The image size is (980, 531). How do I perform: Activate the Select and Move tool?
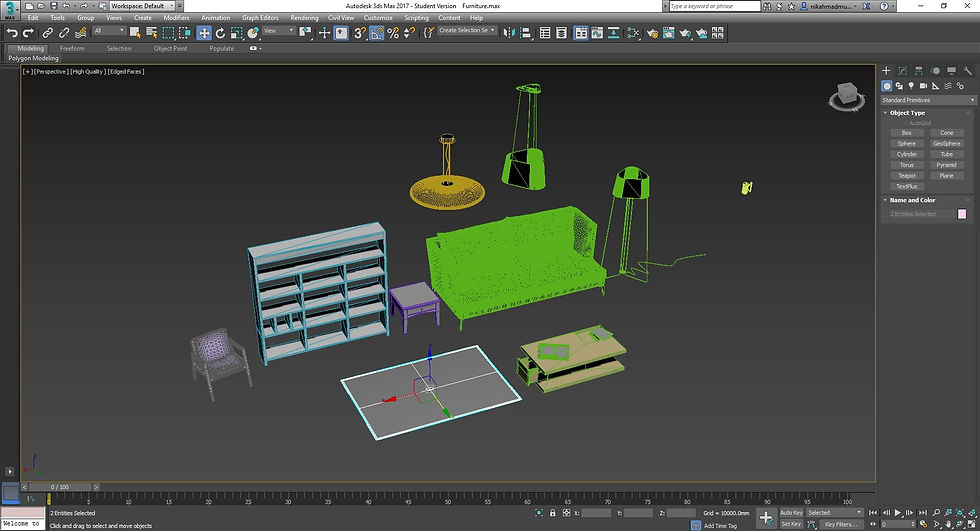coord(204,32)
